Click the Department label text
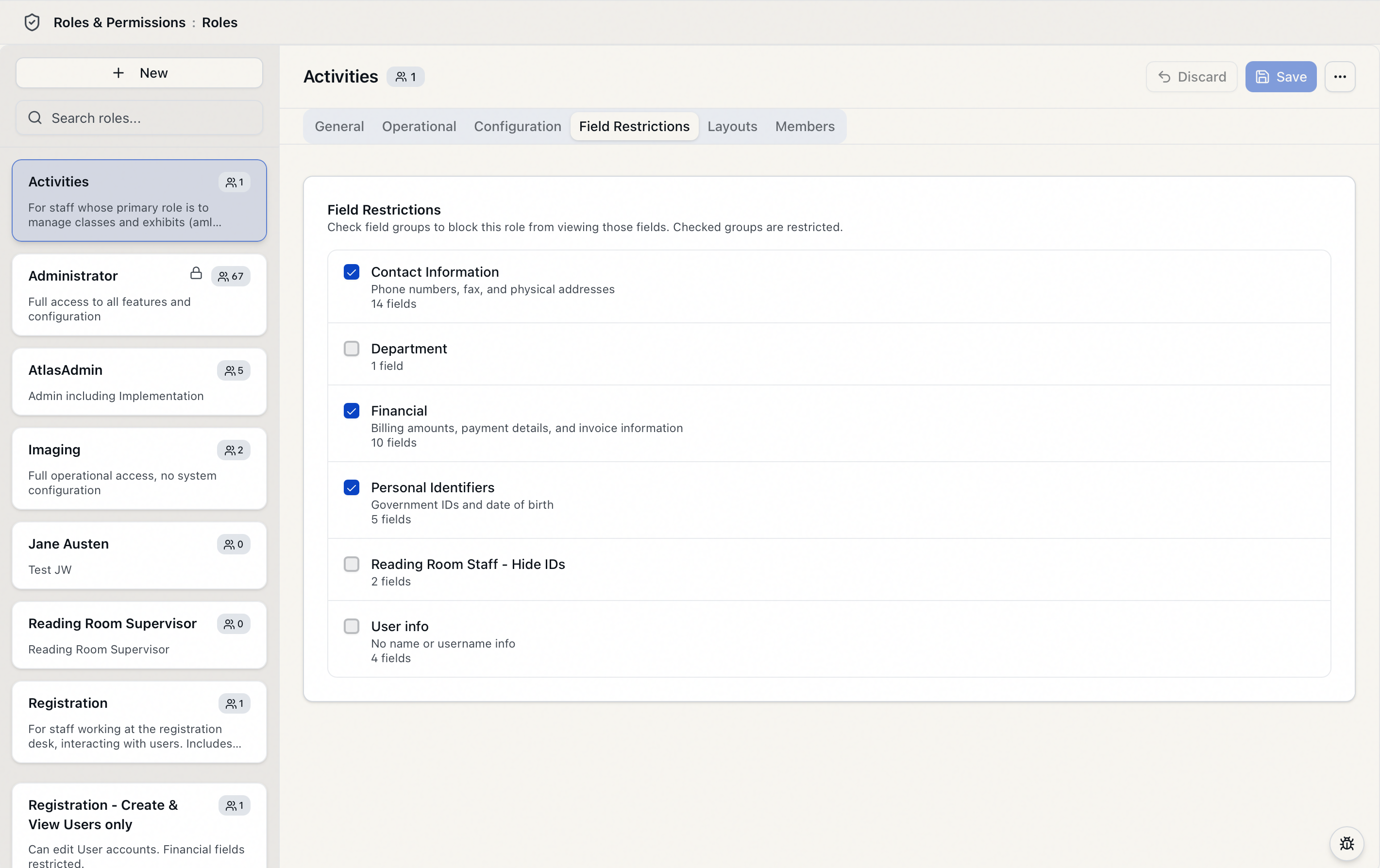The width and height of the screenshot is (1380, 868). [x=409, y=349]
